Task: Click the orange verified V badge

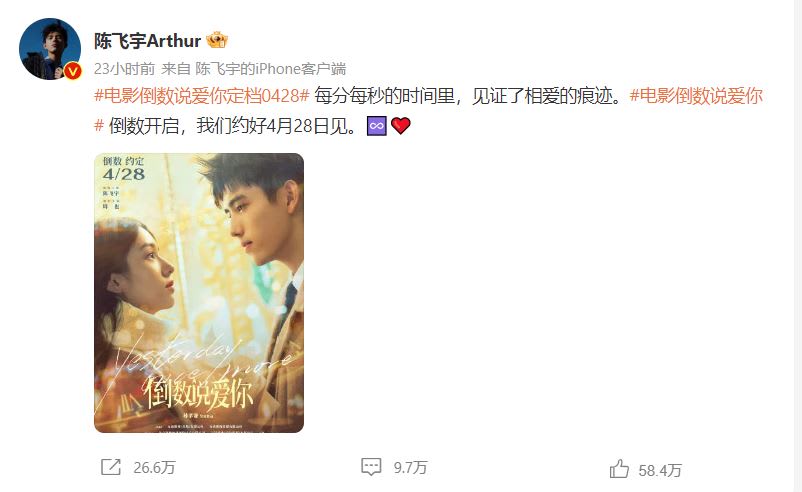Action: (x=73, y=71)
